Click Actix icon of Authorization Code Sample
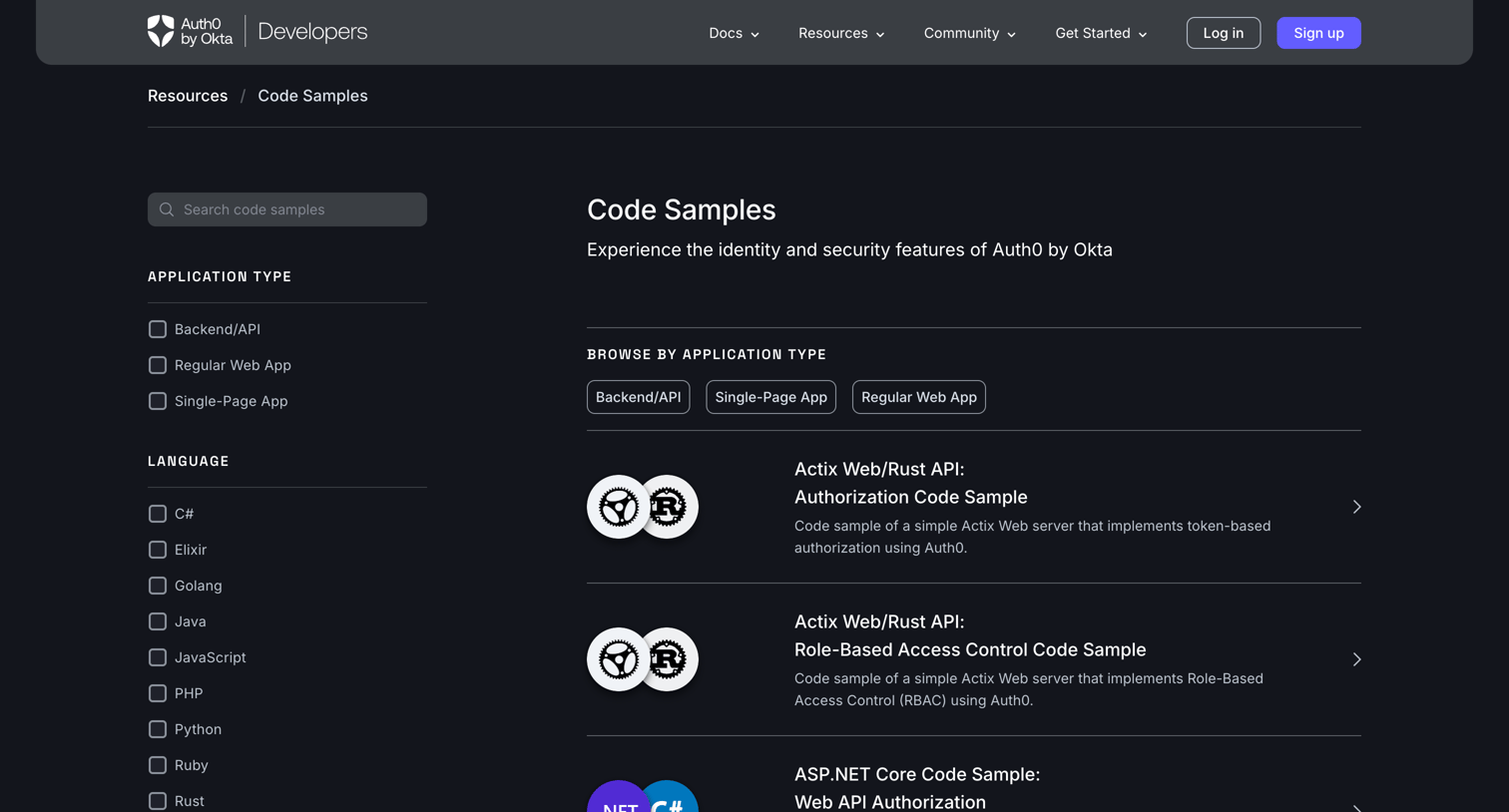This screenshot has height=812, width=1509. [619, 507]
